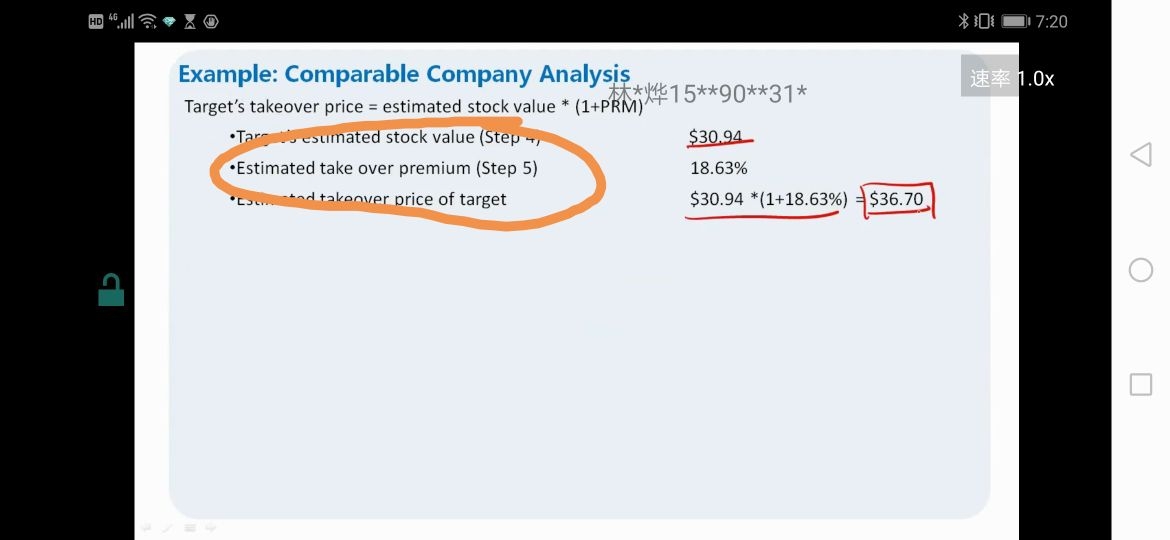Viewport: 1170px width, 540px height.
Task: Tap the HD indicator in the status bar
Action: (96, 22)
